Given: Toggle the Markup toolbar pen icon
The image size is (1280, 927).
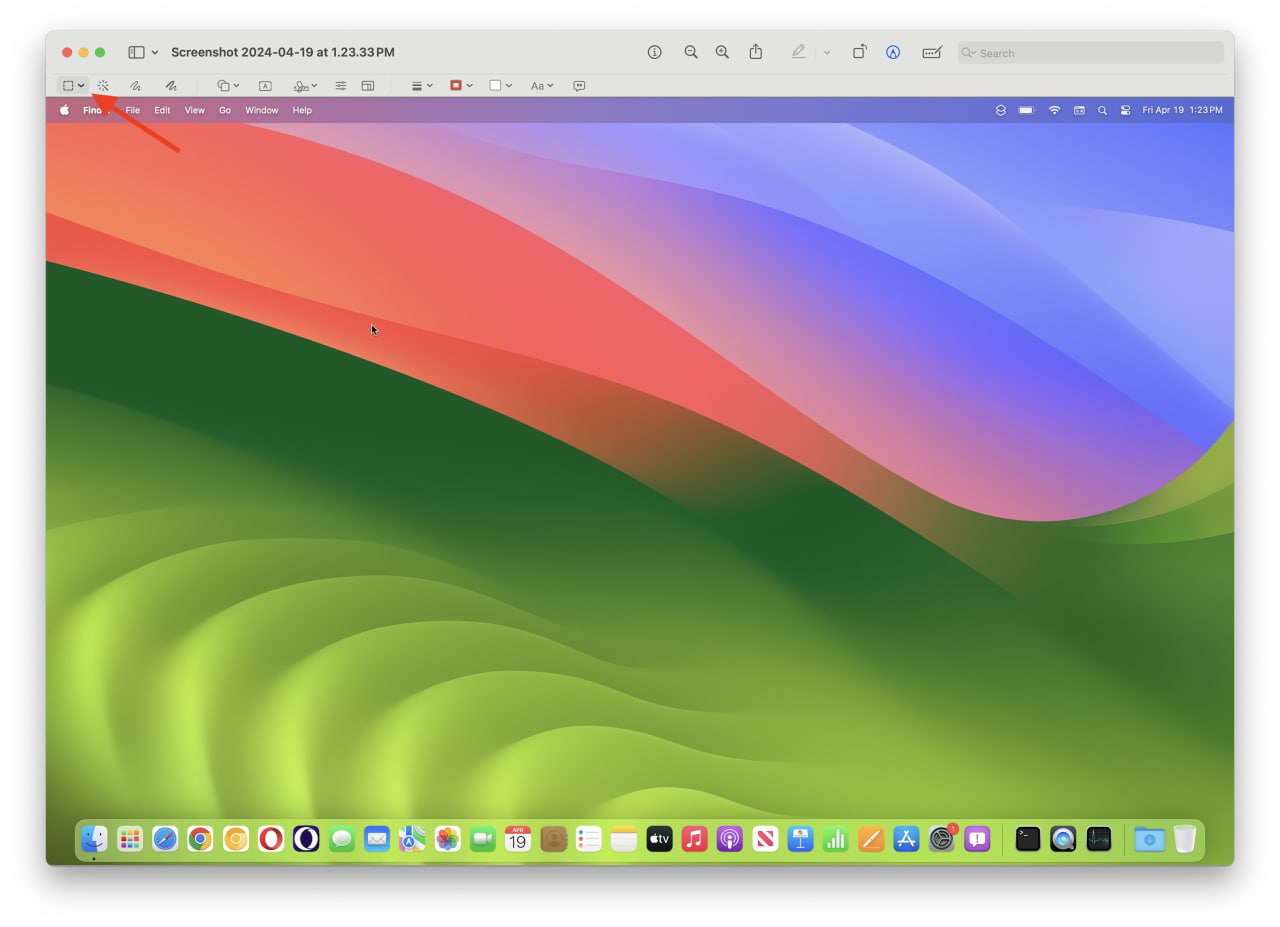Looking at the screenshot, I should [x=798, y=52].
